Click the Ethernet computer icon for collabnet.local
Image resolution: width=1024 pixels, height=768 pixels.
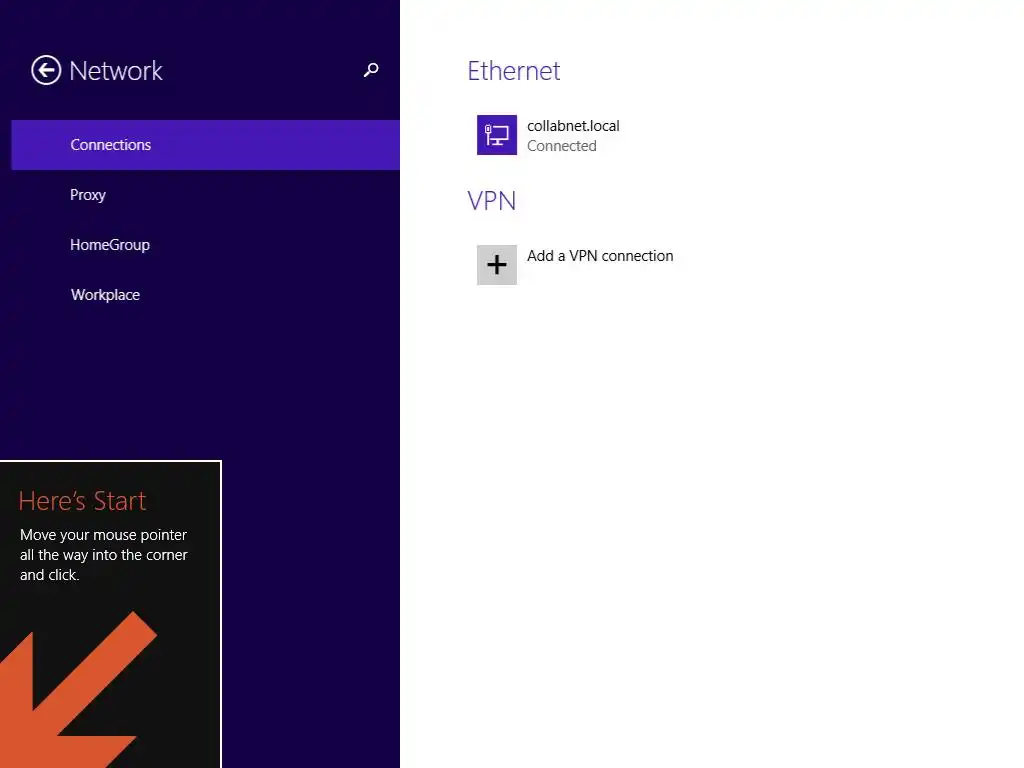(497, 135)
